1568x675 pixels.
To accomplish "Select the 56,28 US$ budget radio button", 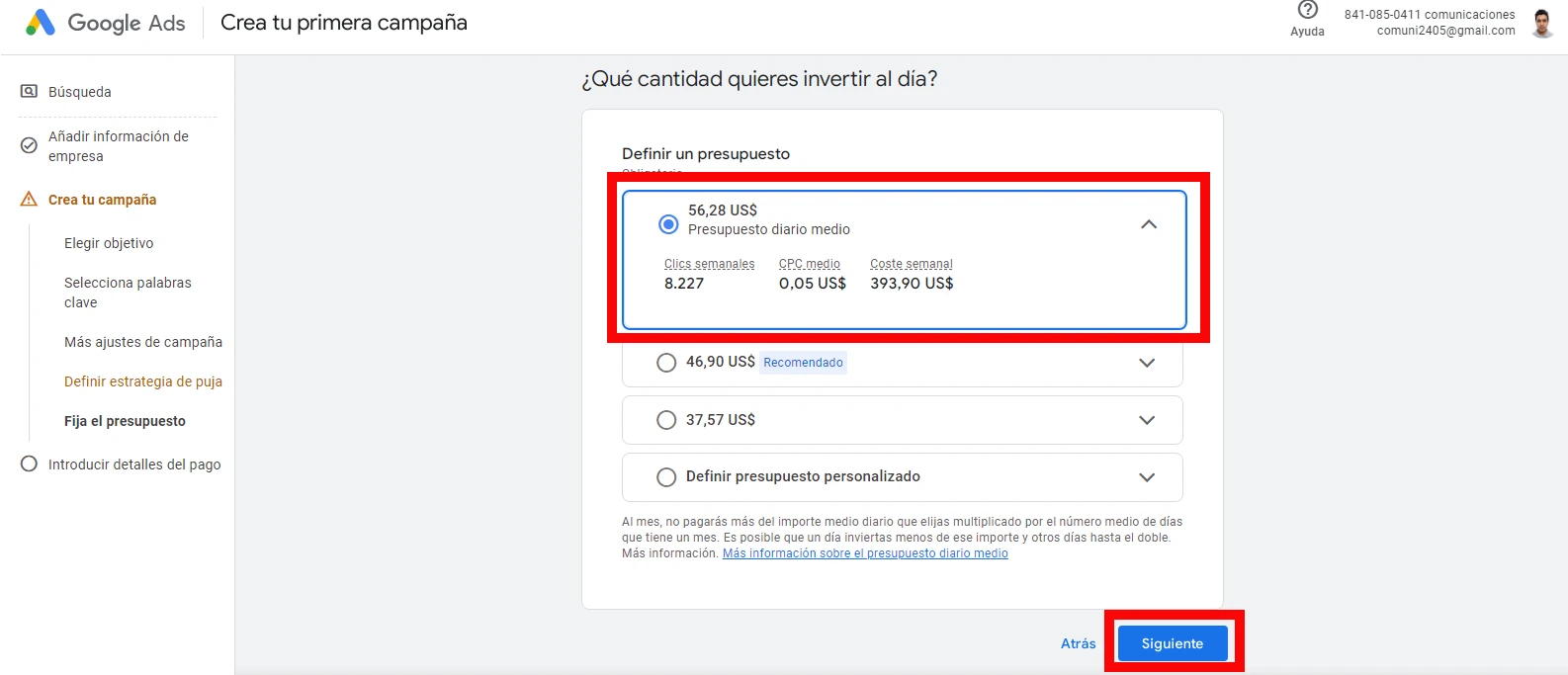I will point(668,224).
